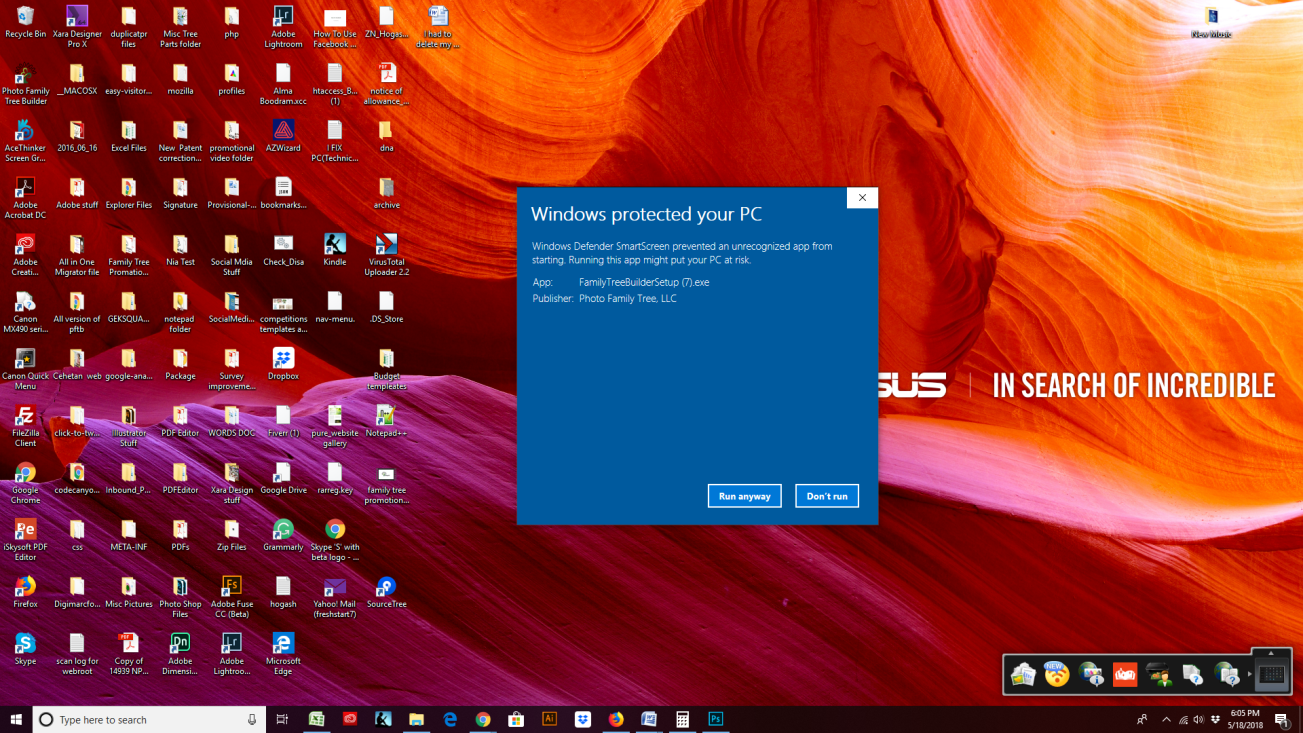The height and width of the screenshot is (733, 1303).
Task: Open the Action Center notifications icon
Action: (1282, 719)
